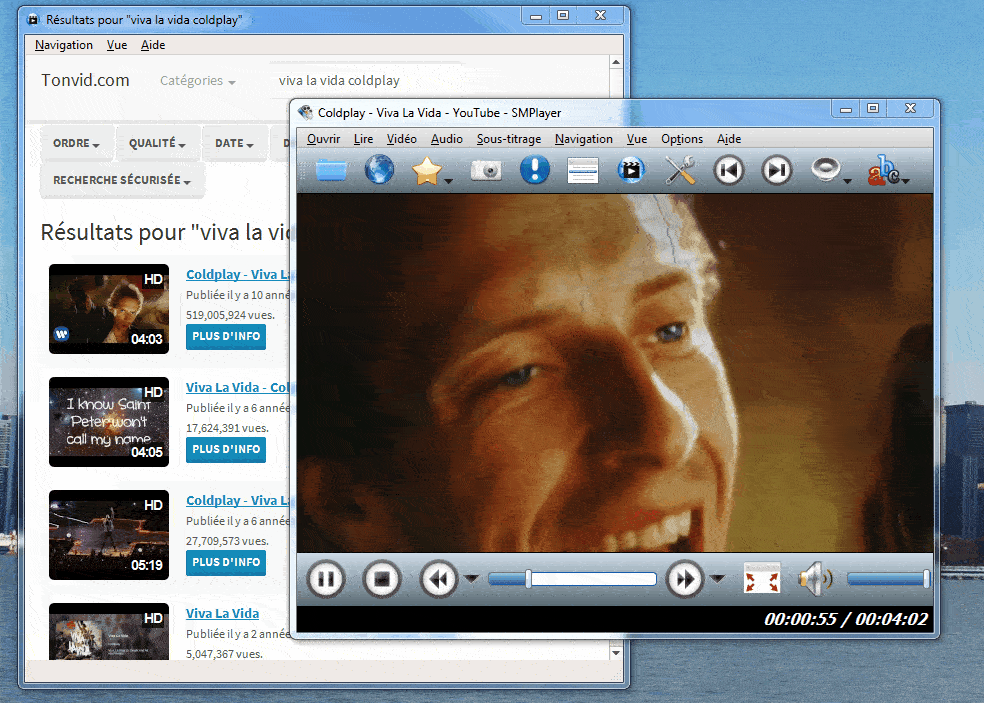
Task: Open rewind options dropdown arrow
Action: click(471, 578)
